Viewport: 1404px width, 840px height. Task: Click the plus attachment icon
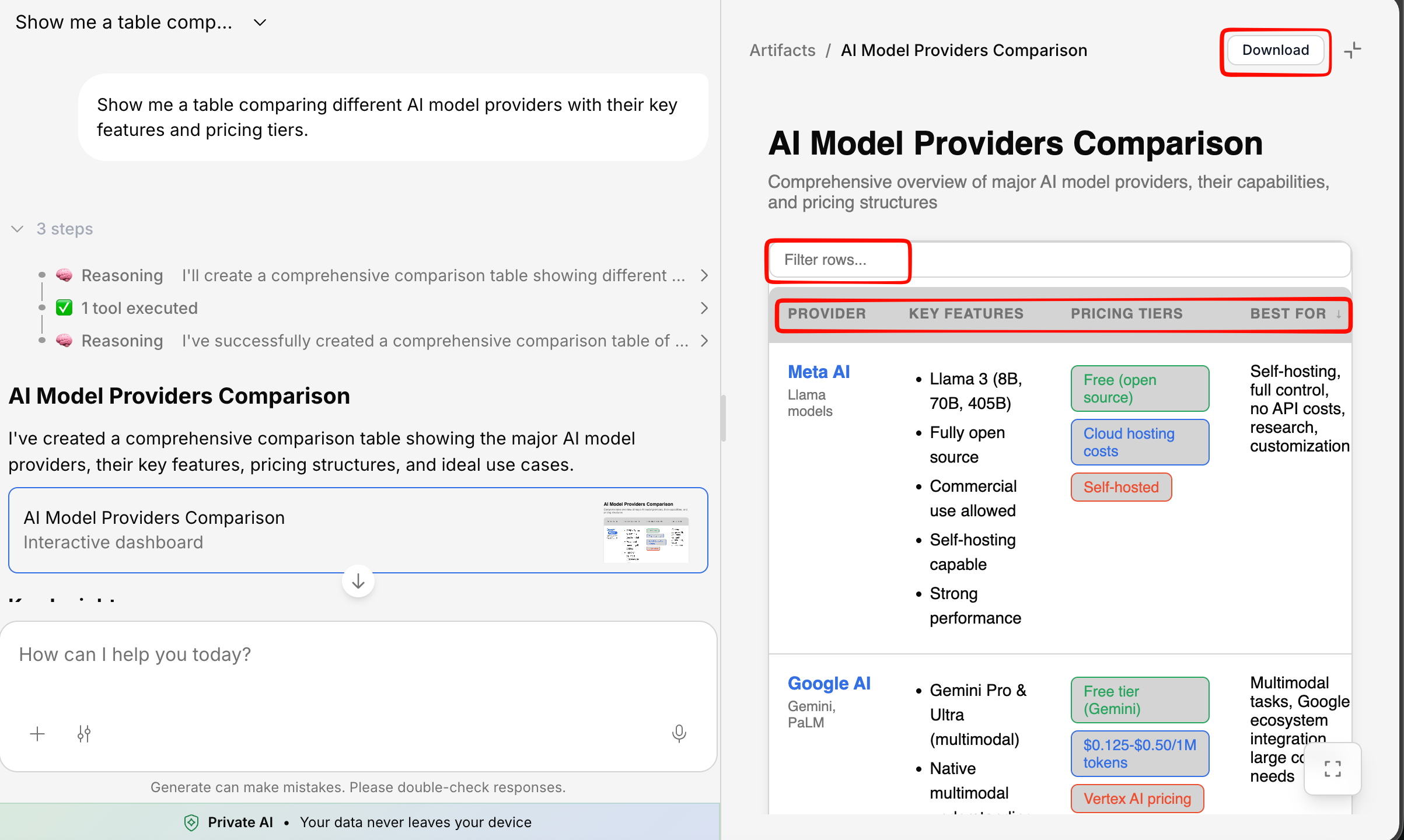click(x=37, y=734)
